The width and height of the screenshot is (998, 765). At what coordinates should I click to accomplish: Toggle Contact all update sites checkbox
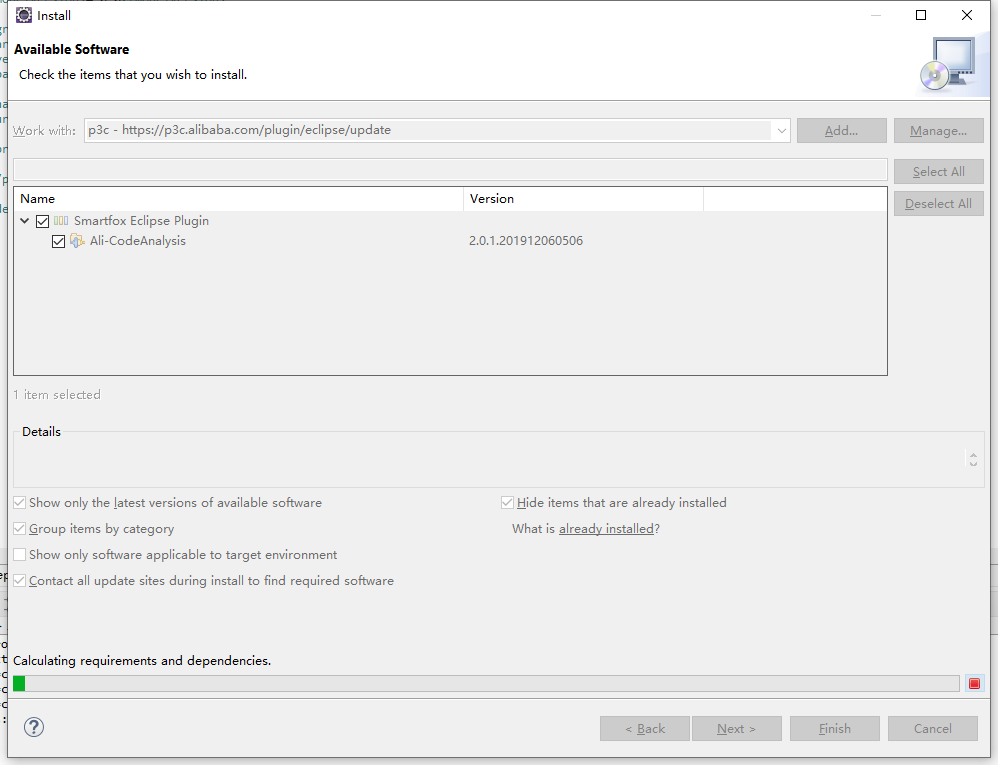pyautogui.click(x=20, y=581)
